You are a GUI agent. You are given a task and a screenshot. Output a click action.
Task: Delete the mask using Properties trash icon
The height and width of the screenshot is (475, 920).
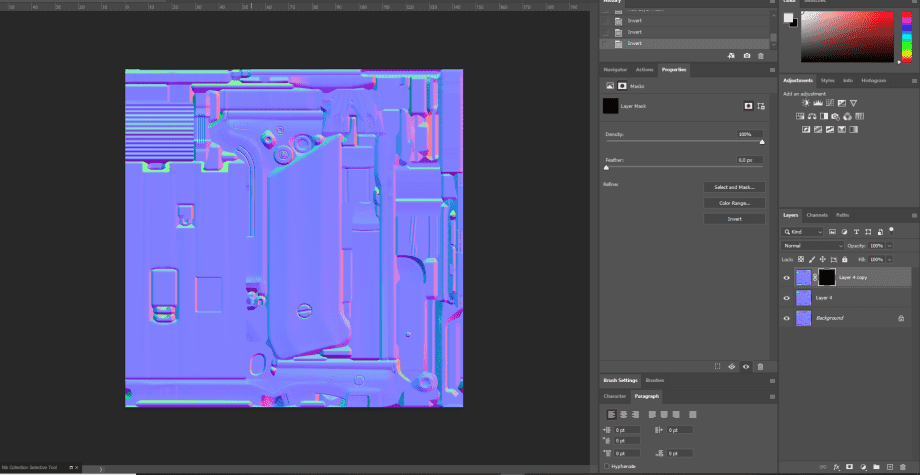point(760,366)
